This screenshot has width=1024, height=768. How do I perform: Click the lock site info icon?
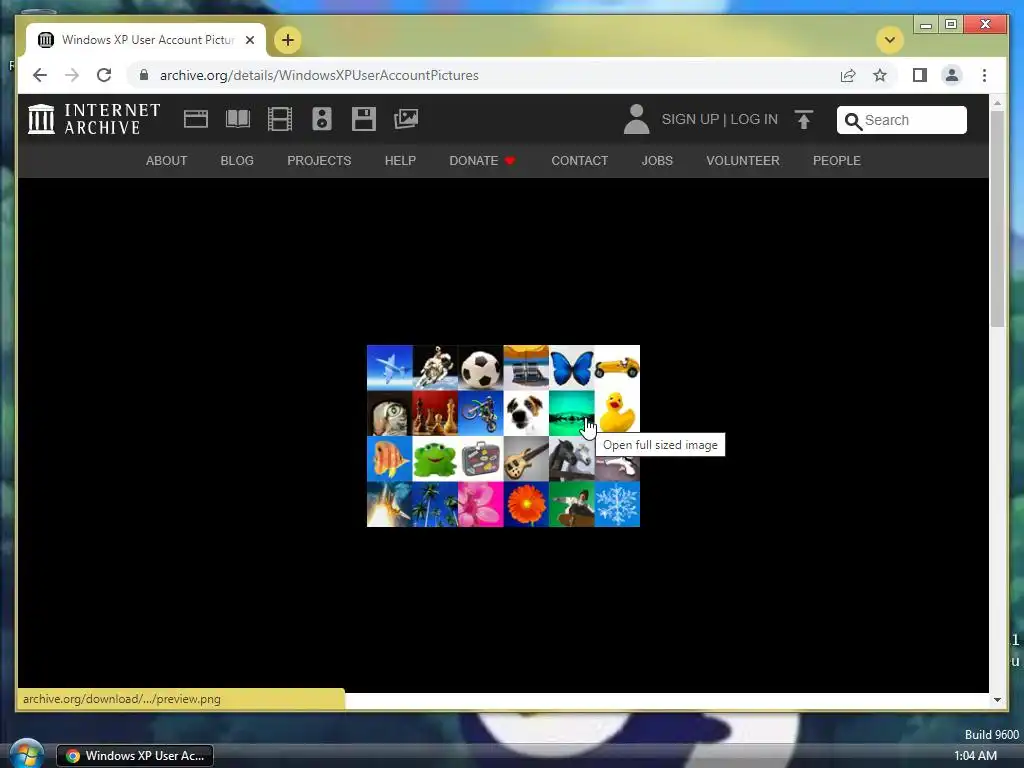tap(144, 75)
